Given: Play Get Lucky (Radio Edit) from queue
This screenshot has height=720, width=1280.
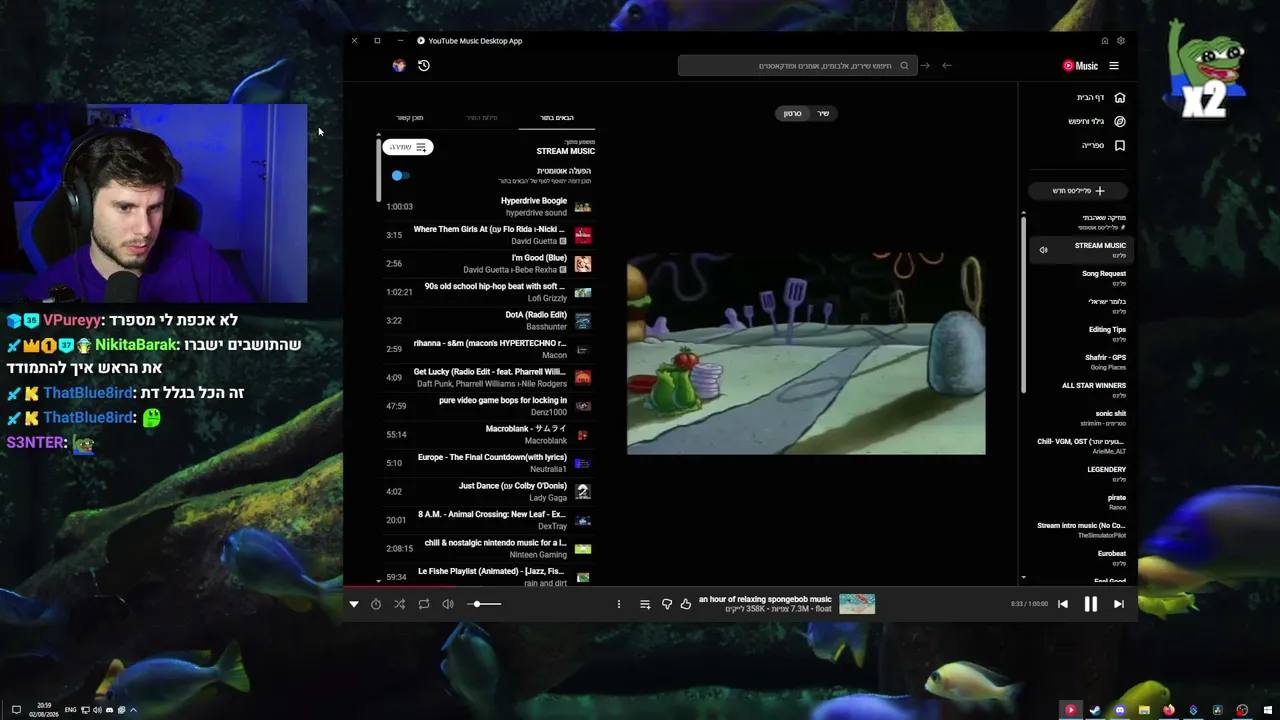Looking at the screenshot, I should [x=489, y=377].
